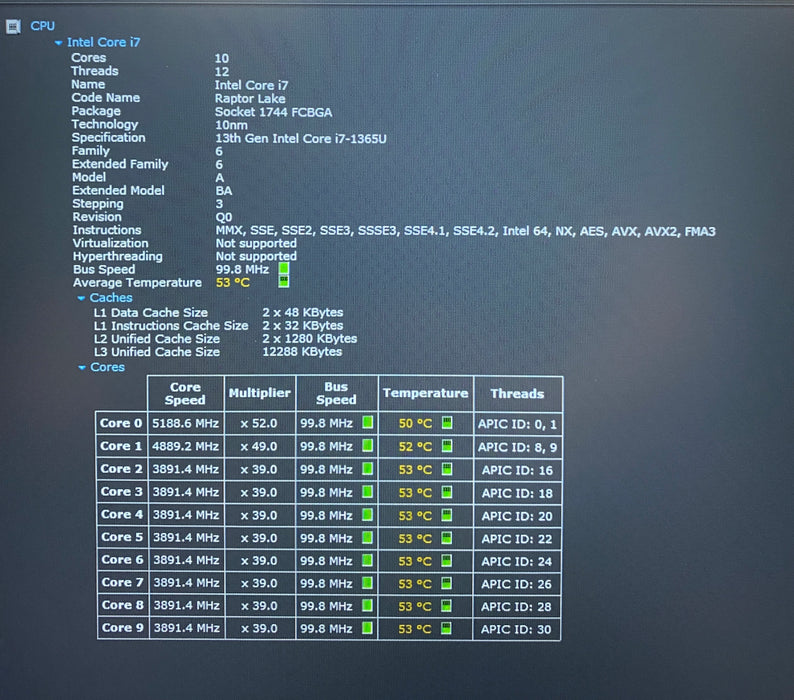The height and width of the screenshot is (700, 794).
Task: Click Socket 1744 FCBGA package value
Action: tap(273, 111)
